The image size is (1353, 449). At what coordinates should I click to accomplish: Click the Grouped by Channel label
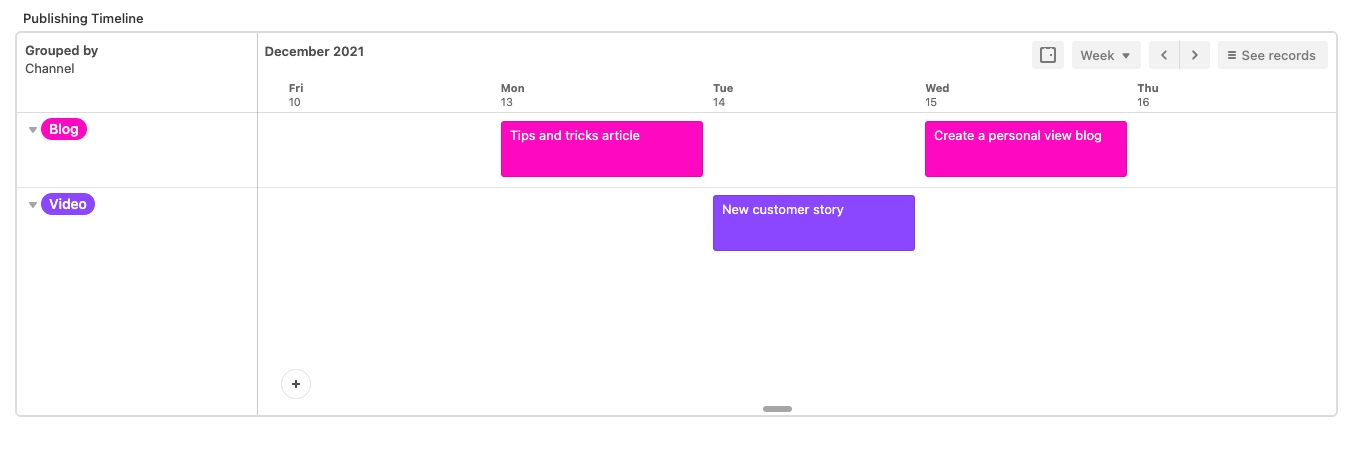[x=61, y=59]
